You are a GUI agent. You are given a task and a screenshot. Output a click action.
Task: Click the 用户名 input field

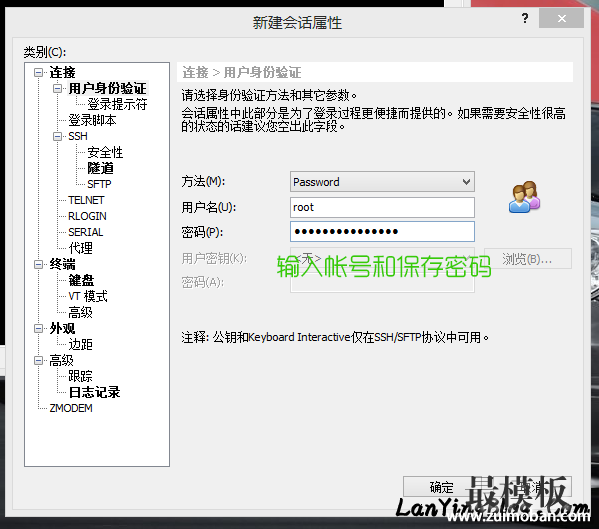pyautogui.click(x=382, y=207)
